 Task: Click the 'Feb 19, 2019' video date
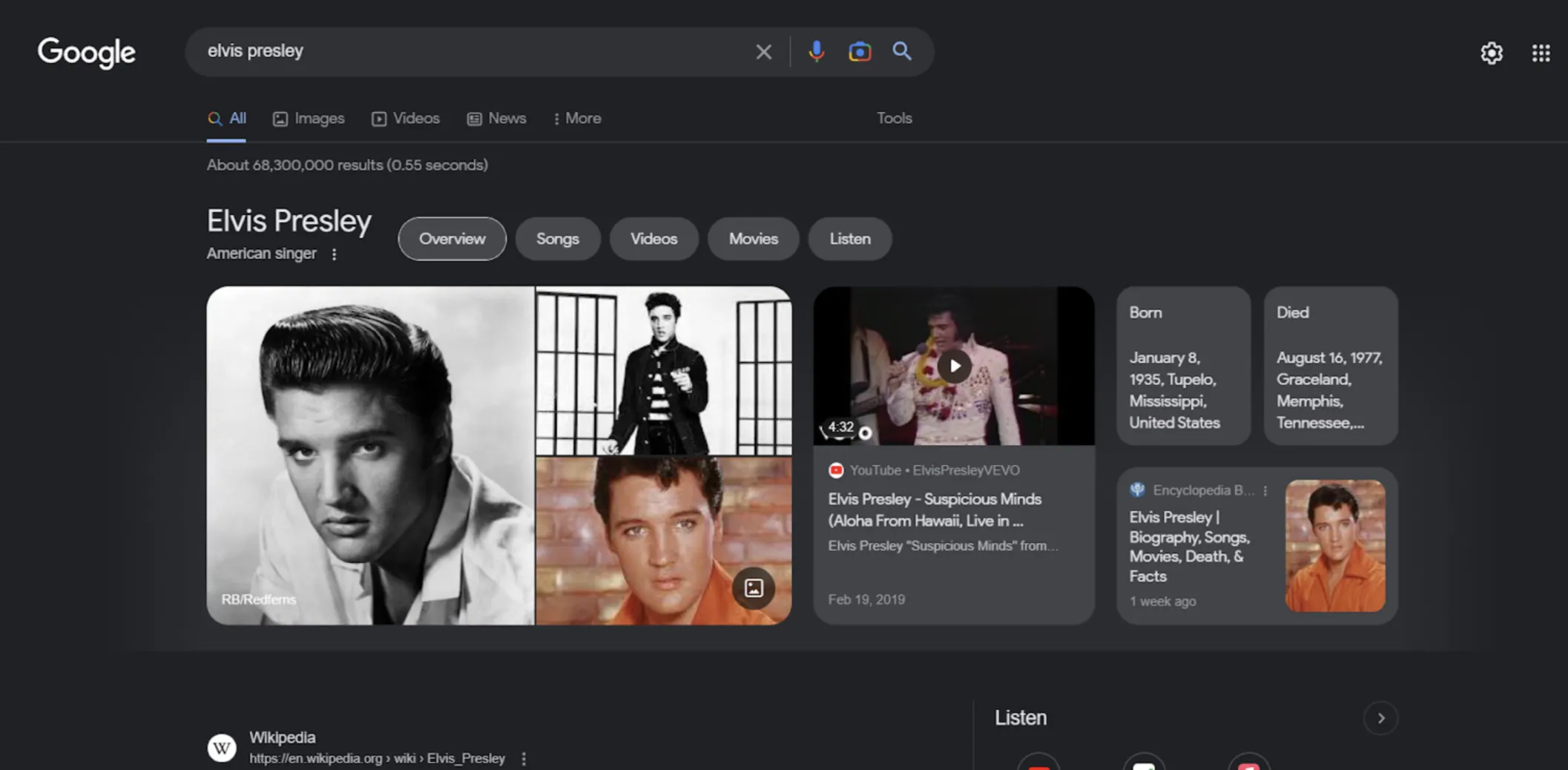pos(866,599)
